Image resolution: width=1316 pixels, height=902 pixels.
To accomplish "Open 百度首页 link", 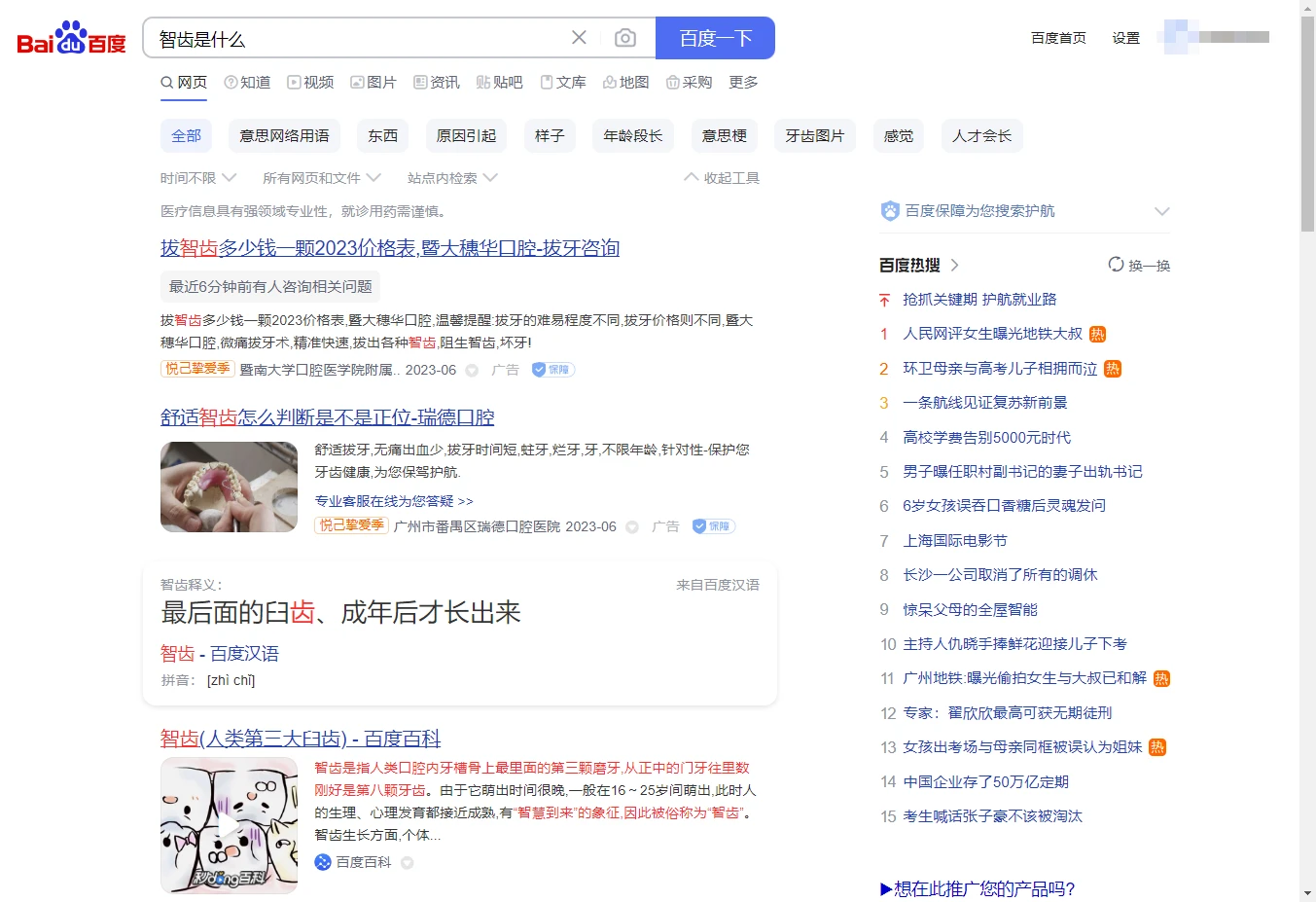I will click(1058, 38).
